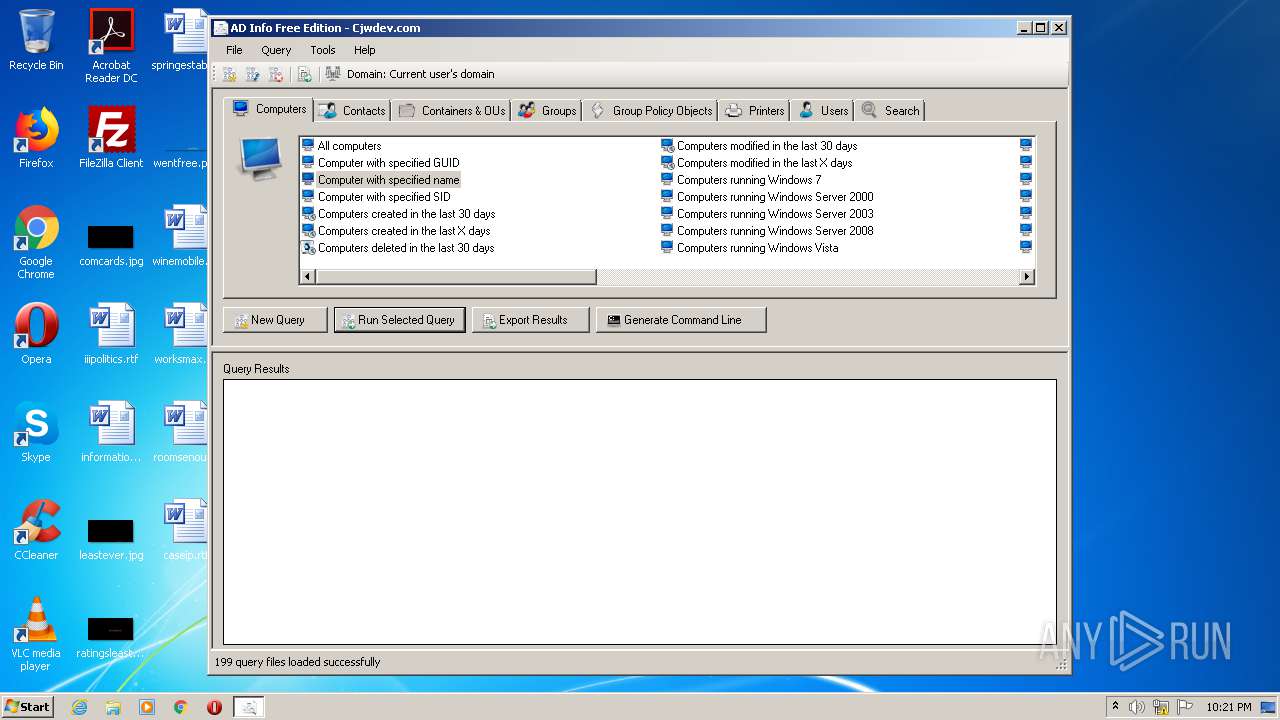
Task: Open Google Chrome desktop shortcut
Action: (x=36, y=243)
